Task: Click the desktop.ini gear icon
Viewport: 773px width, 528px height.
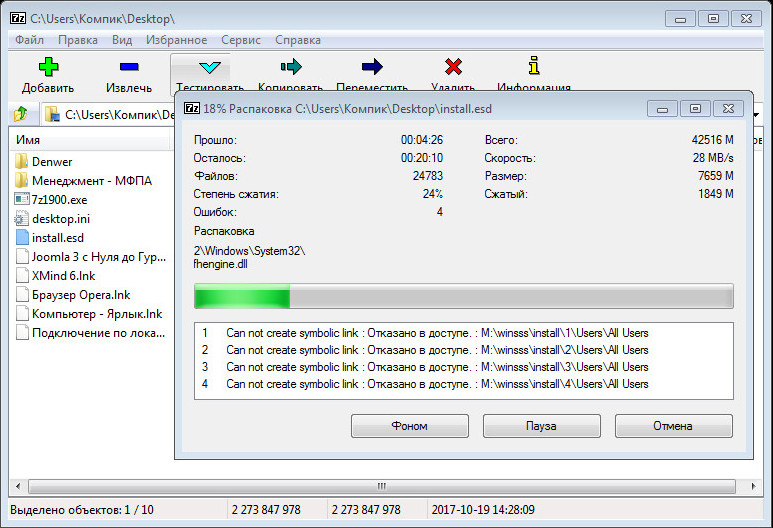Action: 21,218
